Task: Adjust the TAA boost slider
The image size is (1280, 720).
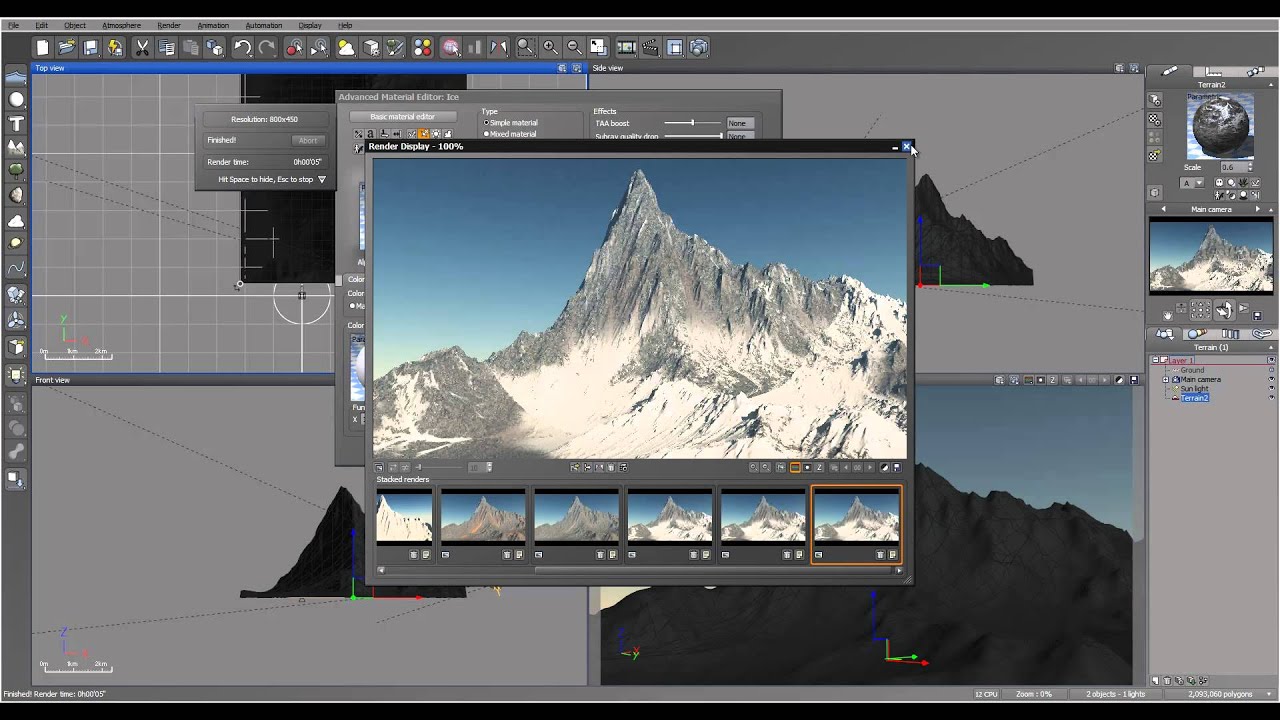Action: tap(692, 123)
